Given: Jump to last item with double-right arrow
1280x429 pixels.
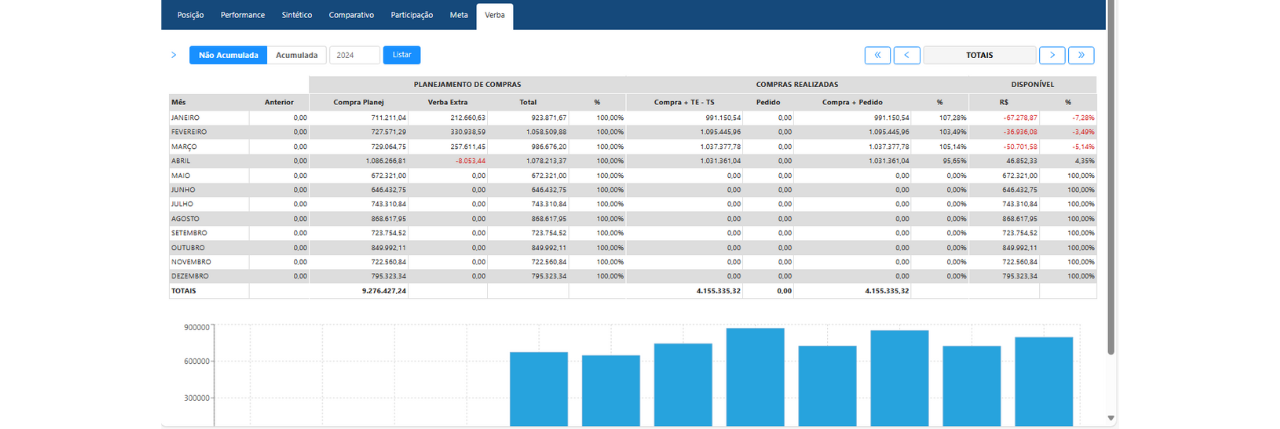Looking at the screenshot, I should (x=1081, y=55).
